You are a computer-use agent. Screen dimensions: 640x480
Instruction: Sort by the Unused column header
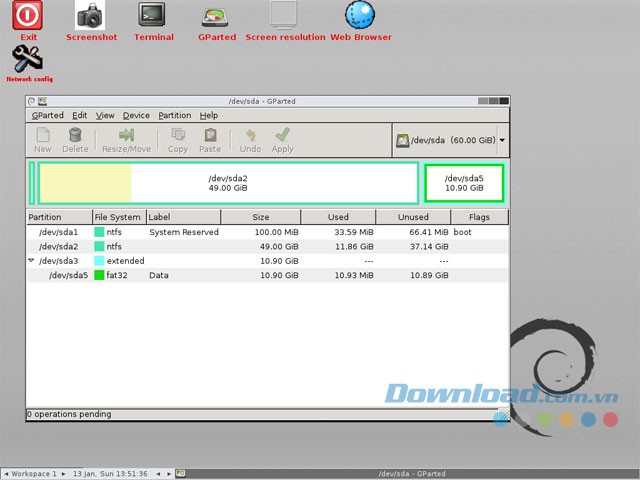click(x=413, y=217)
